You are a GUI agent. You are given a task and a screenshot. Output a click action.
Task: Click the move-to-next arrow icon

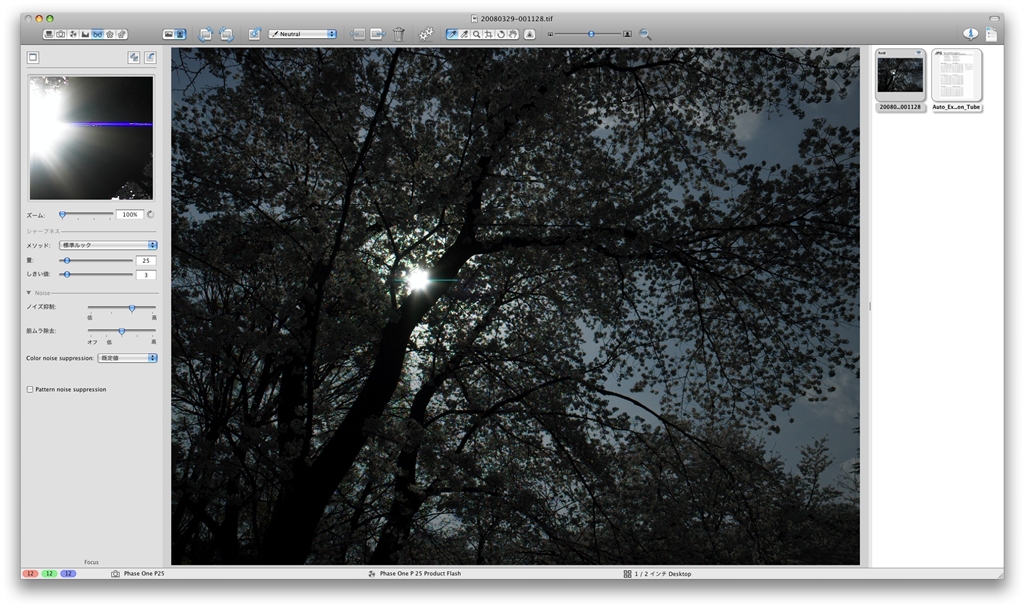(377, 34)
